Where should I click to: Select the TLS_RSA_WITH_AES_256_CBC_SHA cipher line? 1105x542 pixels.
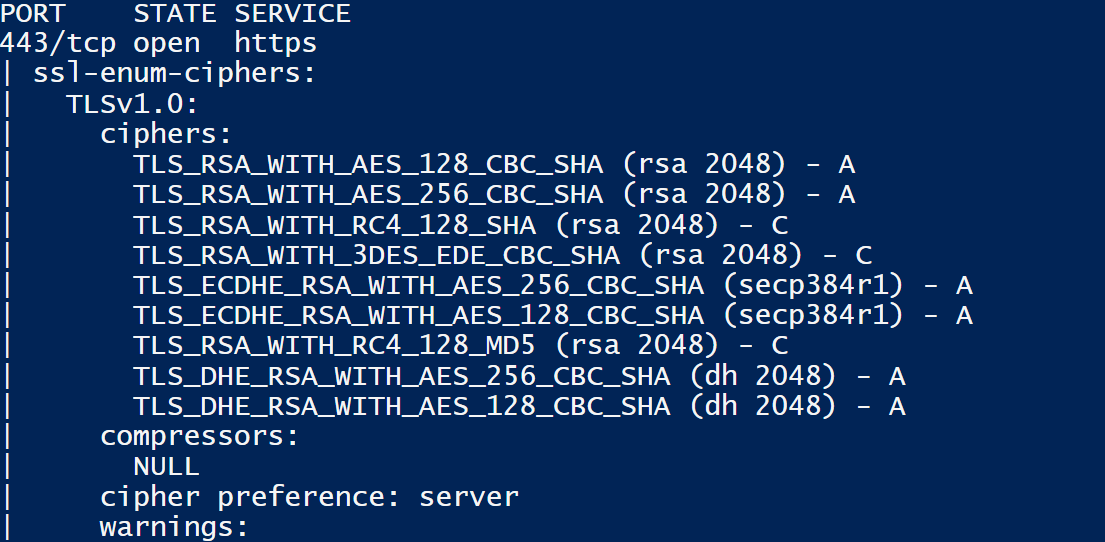coord(368,194)
